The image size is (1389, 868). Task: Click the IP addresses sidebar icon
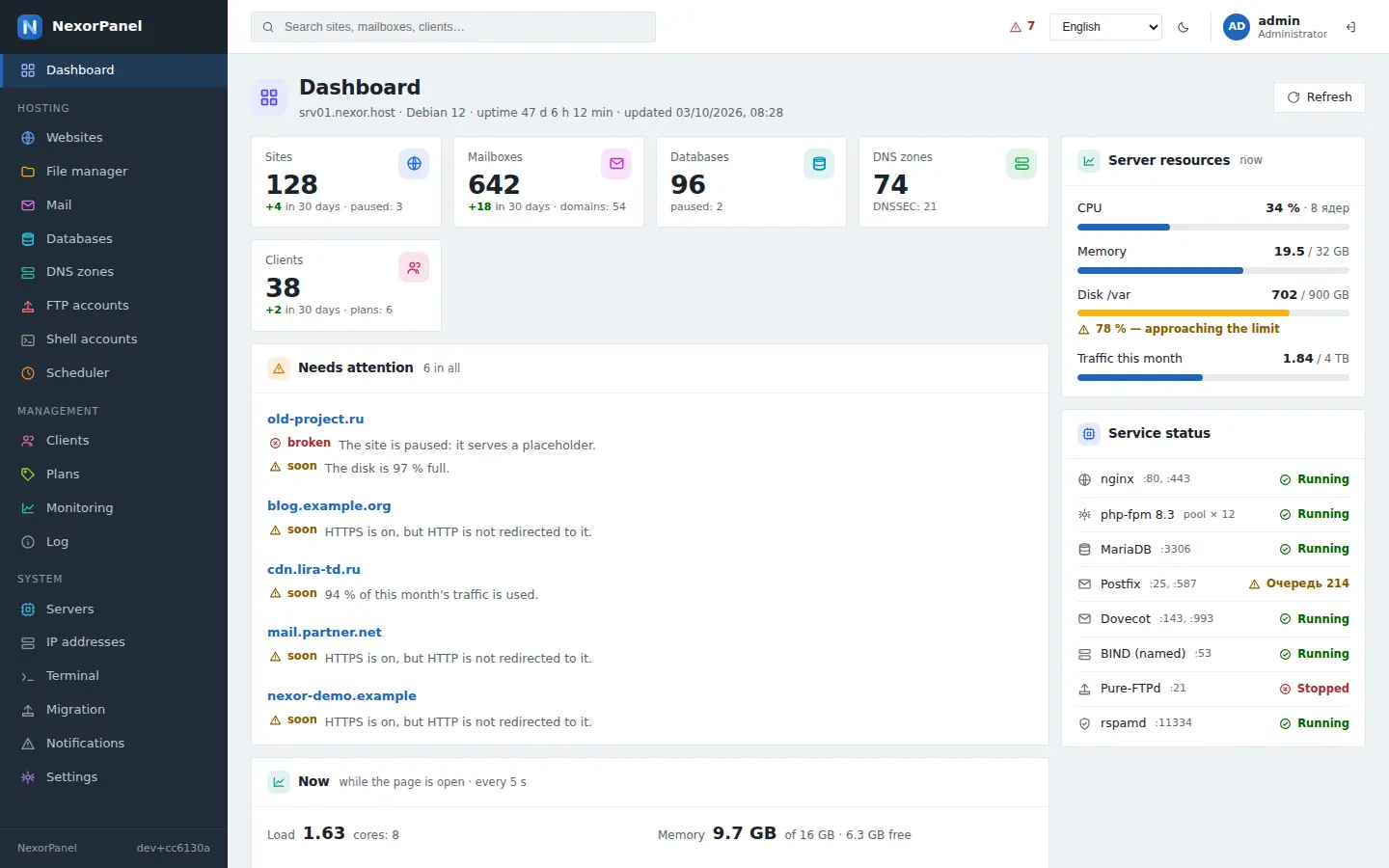28,642
